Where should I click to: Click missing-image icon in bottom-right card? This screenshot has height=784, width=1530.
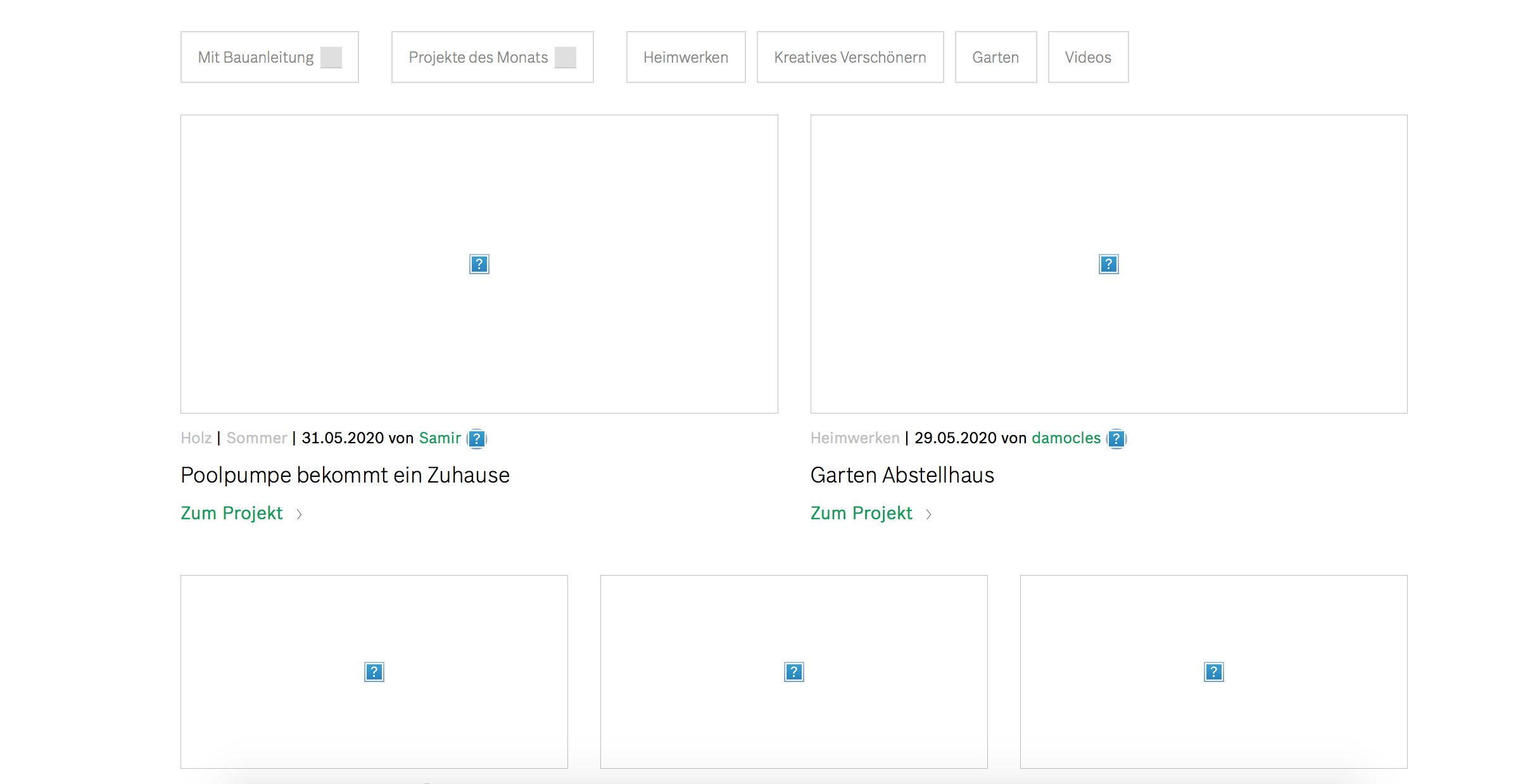[x=1213, y=672]
